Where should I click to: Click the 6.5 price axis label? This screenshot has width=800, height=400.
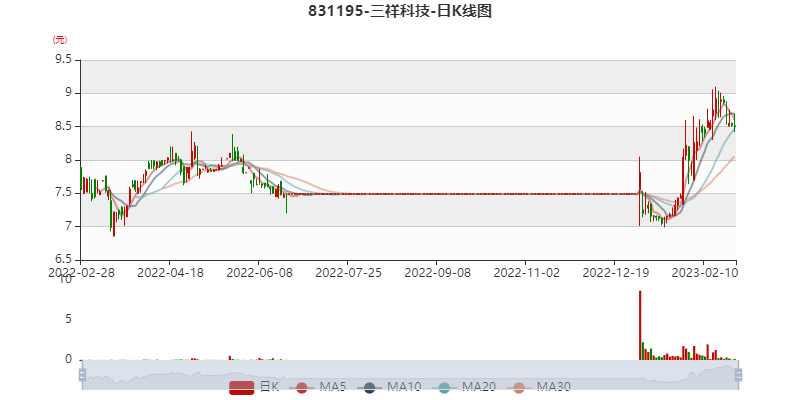pos(65,260)
